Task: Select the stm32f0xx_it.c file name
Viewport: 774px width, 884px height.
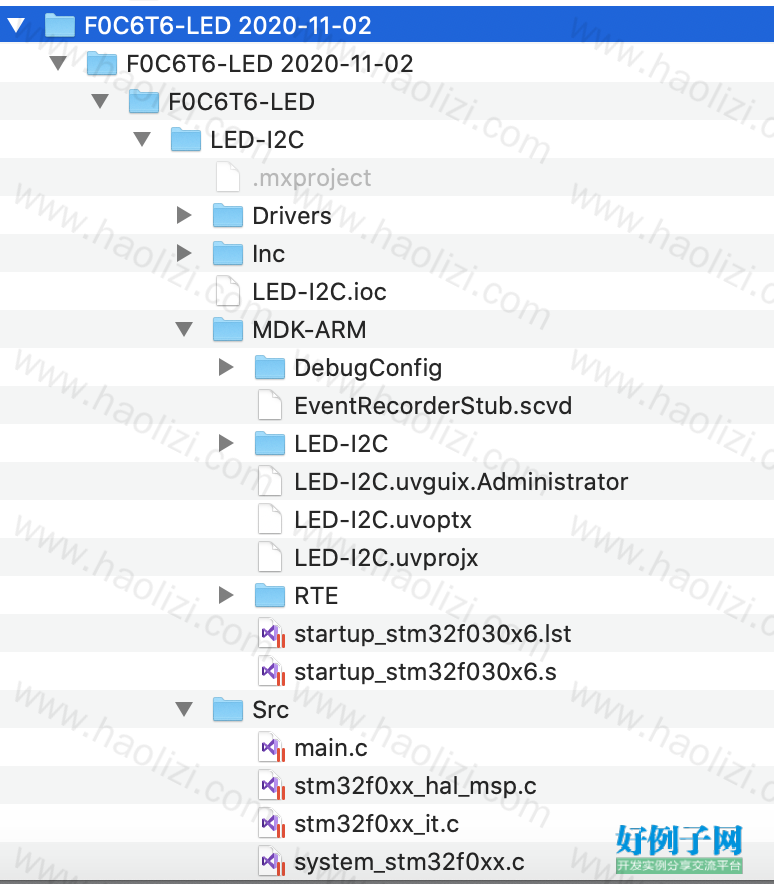Action: pos(377,824)
